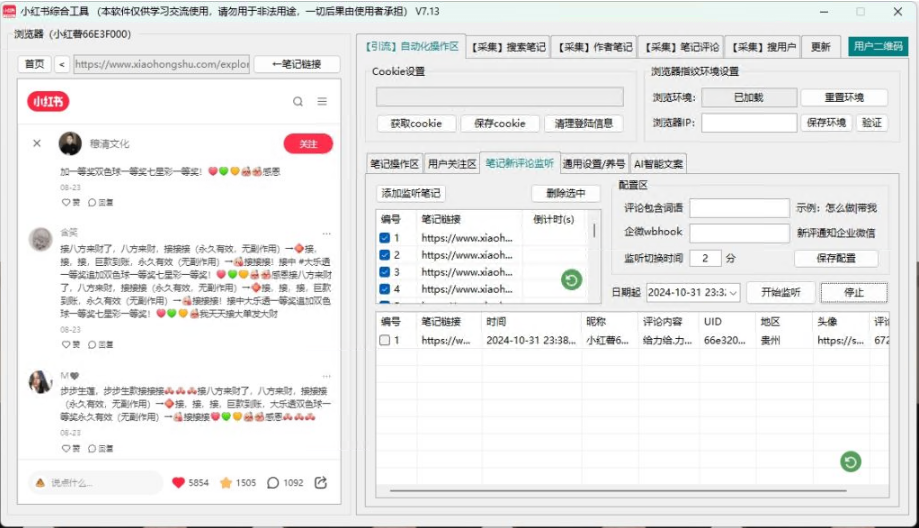Reply to the first comment by 稳清文化
This screenshot has width=919, height=528.
100,202
